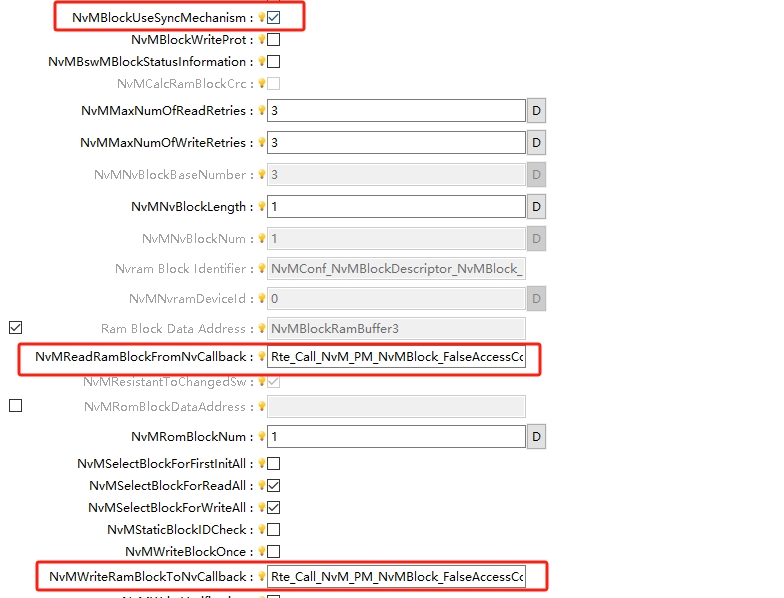Focus the NvMMaxNumOfWriteRetries input field
The image size is (784, 598).
pos(396,143)
